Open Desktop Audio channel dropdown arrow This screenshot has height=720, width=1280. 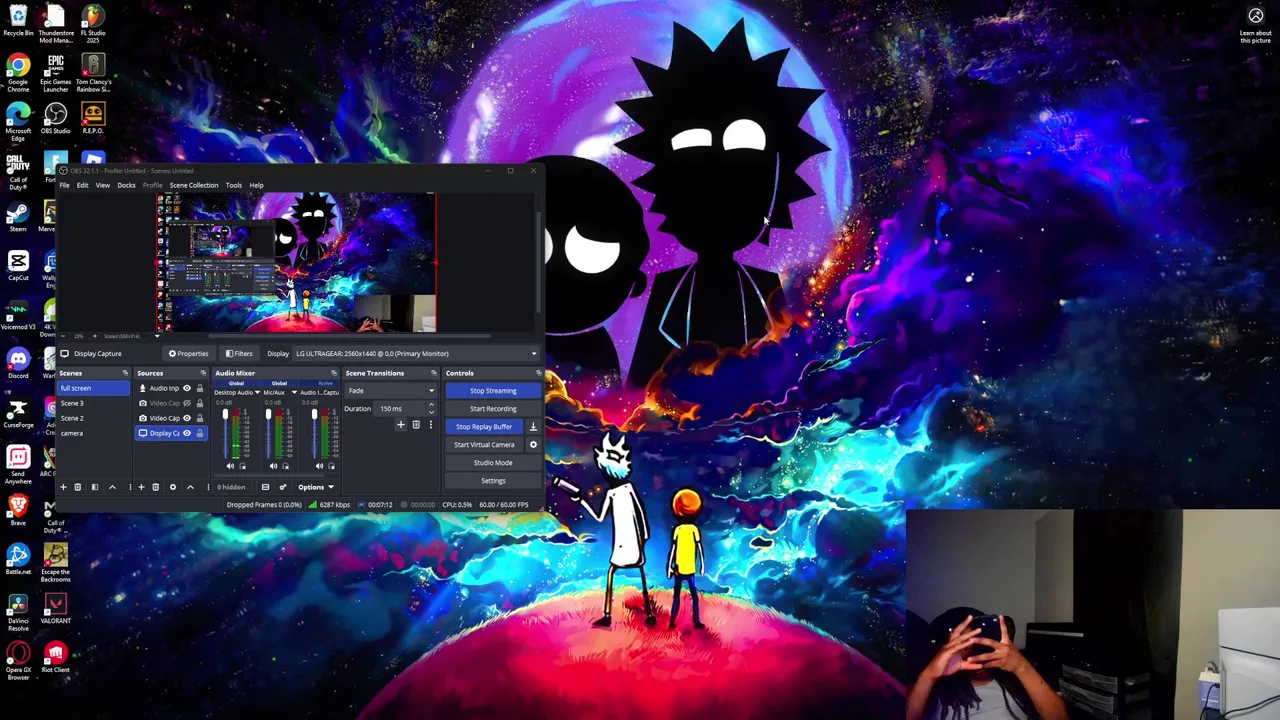click(x=257, y=392)
